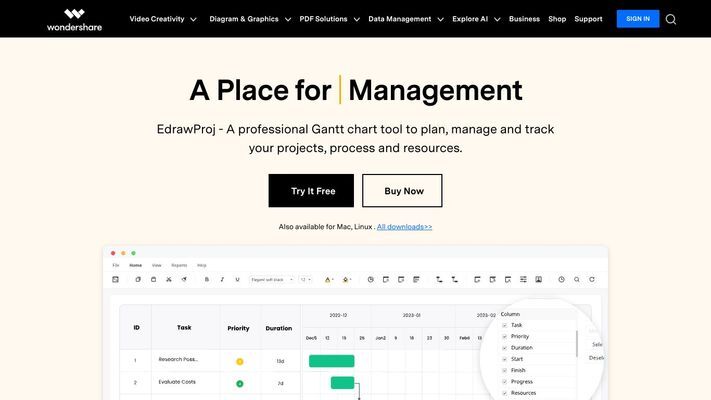Image resolution: width=711 pixels, height=400 pixels.
Task: Expand the Data Management menu
Action: click(x=406, y=19)
